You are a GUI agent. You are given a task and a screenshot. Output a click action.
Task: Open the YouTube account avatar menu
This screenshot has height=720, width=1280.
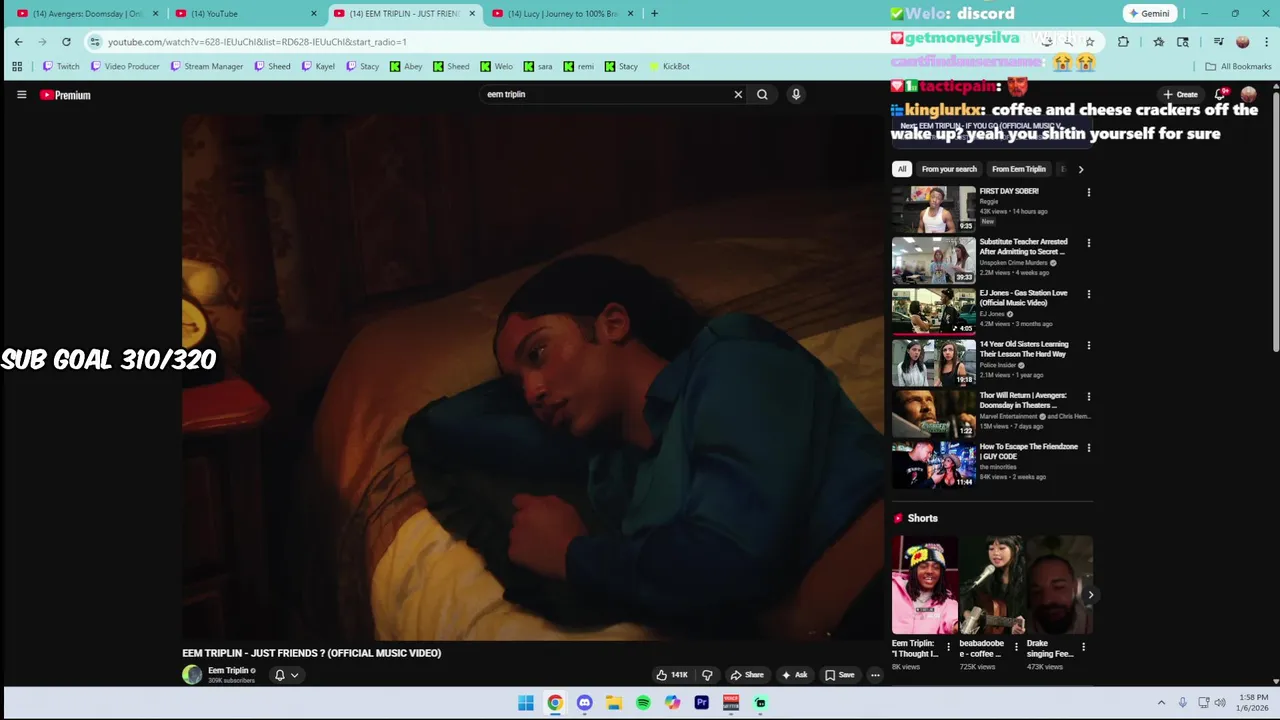[1248, 94]
